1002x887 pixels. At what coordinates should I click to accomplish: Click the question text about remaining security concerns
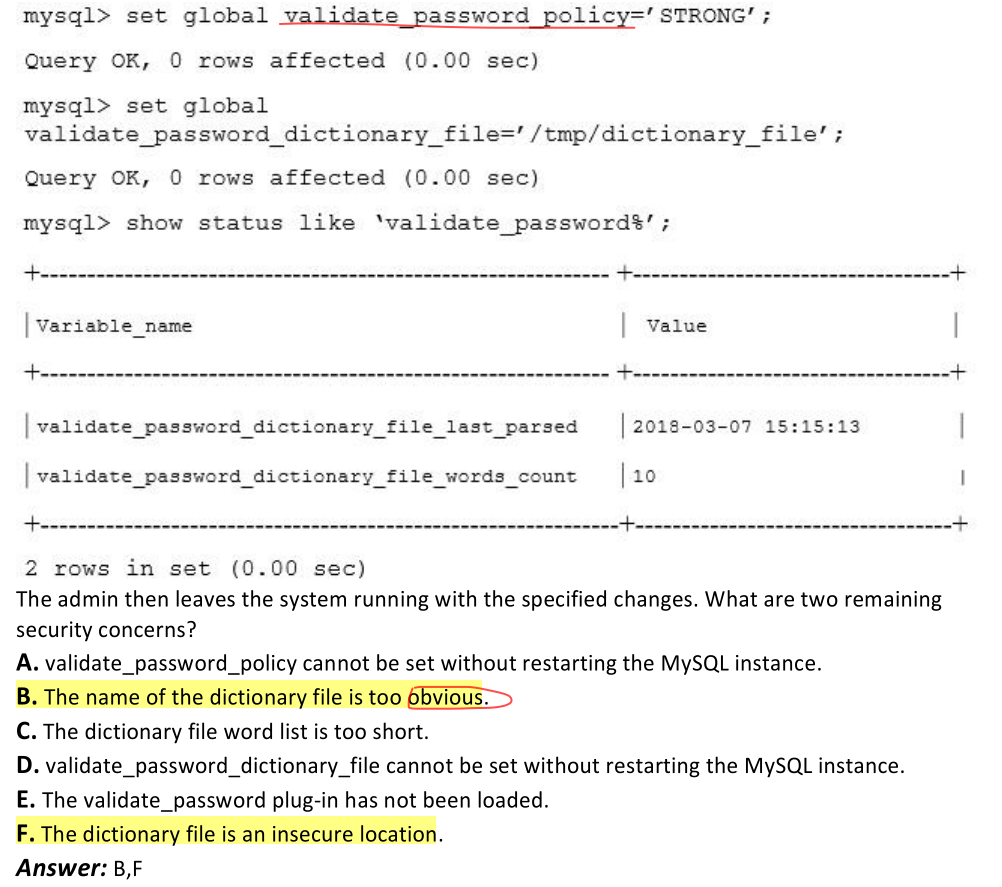click(x=479, y=615)
